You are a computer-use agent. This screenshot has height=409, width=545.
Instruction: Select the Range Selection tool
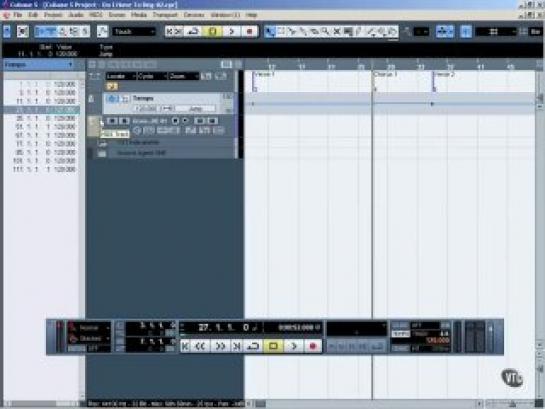[x=281, y=32]
